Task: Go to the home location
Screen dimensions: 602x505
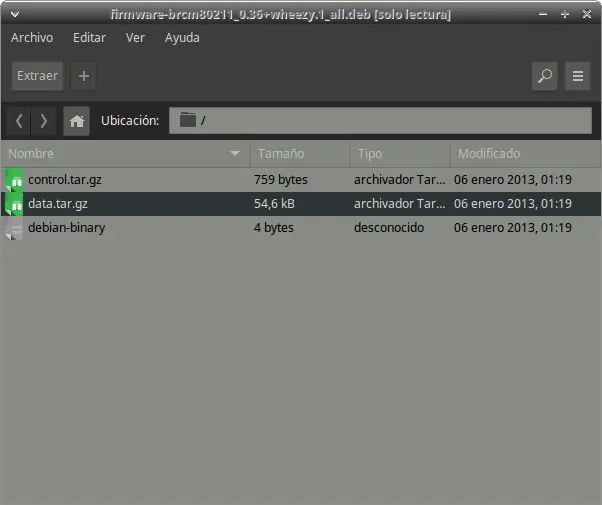Action: click(76, 121)
